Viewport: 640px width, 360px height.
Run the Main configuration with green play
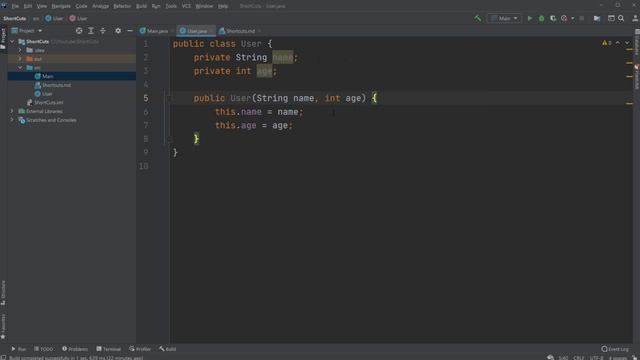coord(530,18)
